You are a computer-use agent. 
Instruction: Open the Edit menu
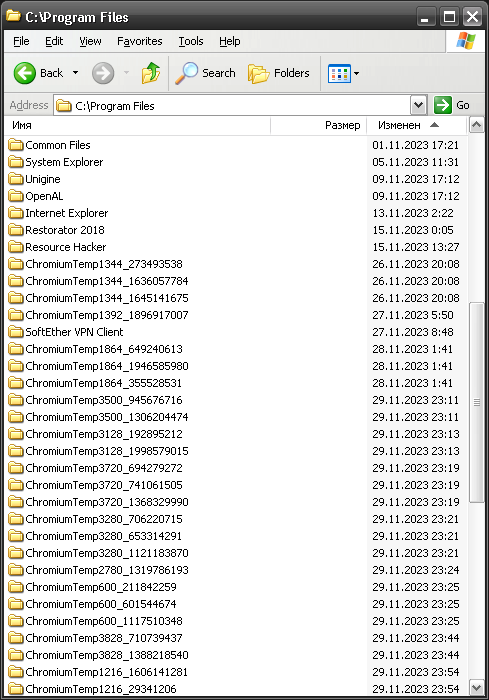pyautogui.click(x=54, y=41)
